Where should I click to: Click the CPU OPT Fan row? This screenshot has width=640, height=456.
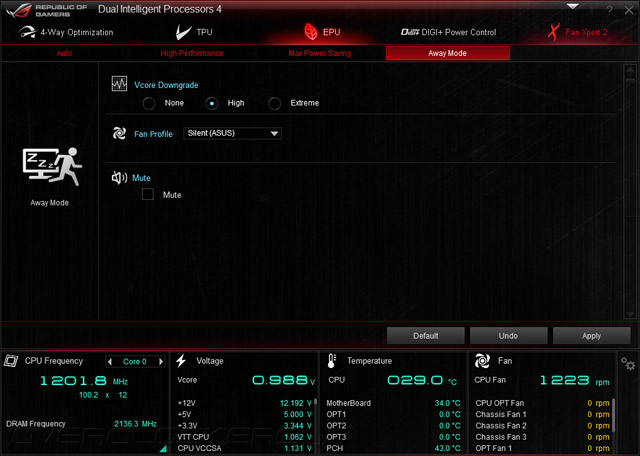(542, 403)
